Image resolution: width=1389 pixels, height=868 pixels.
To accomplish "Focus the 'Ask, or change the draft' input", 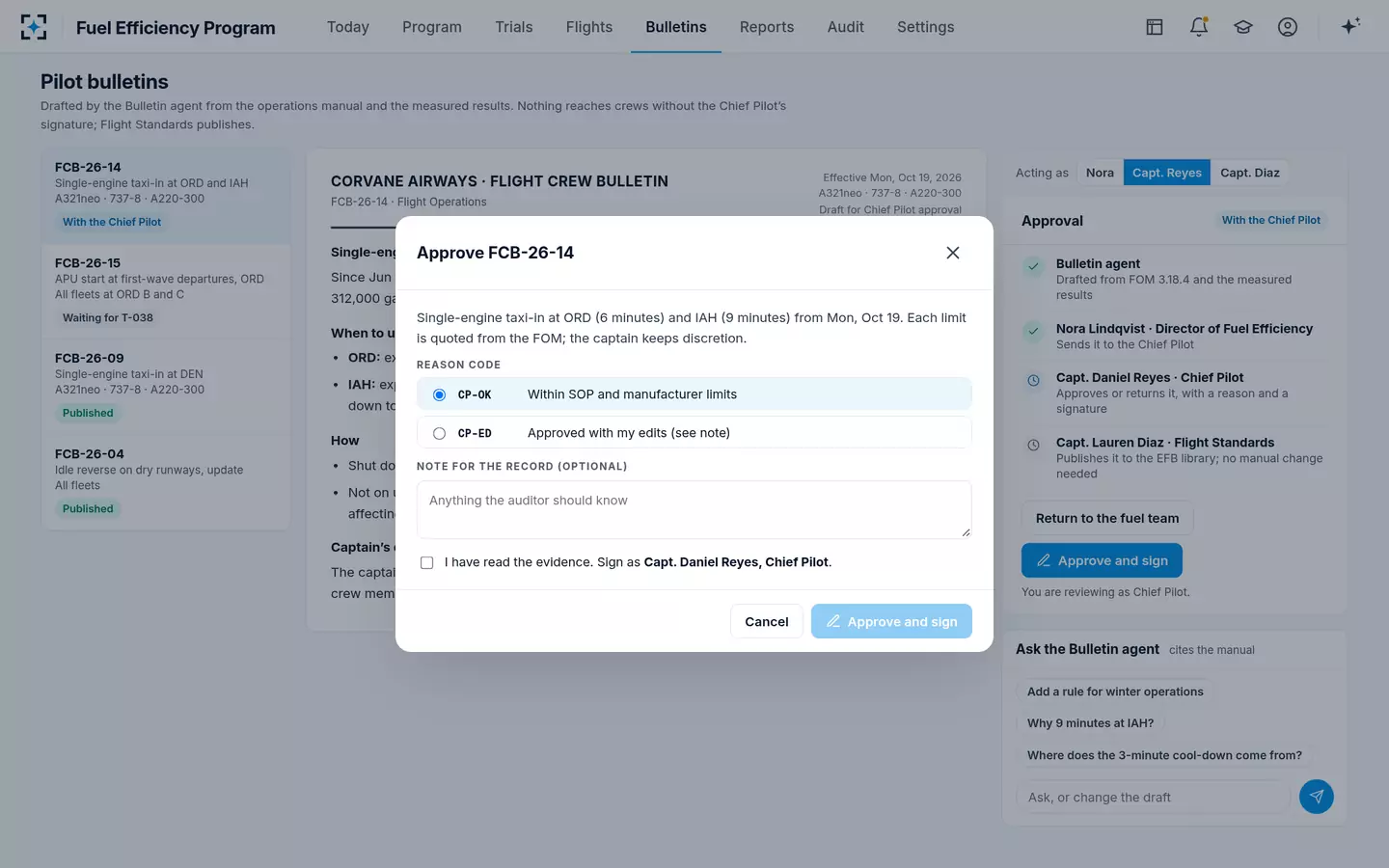I will coord(1154,798).
